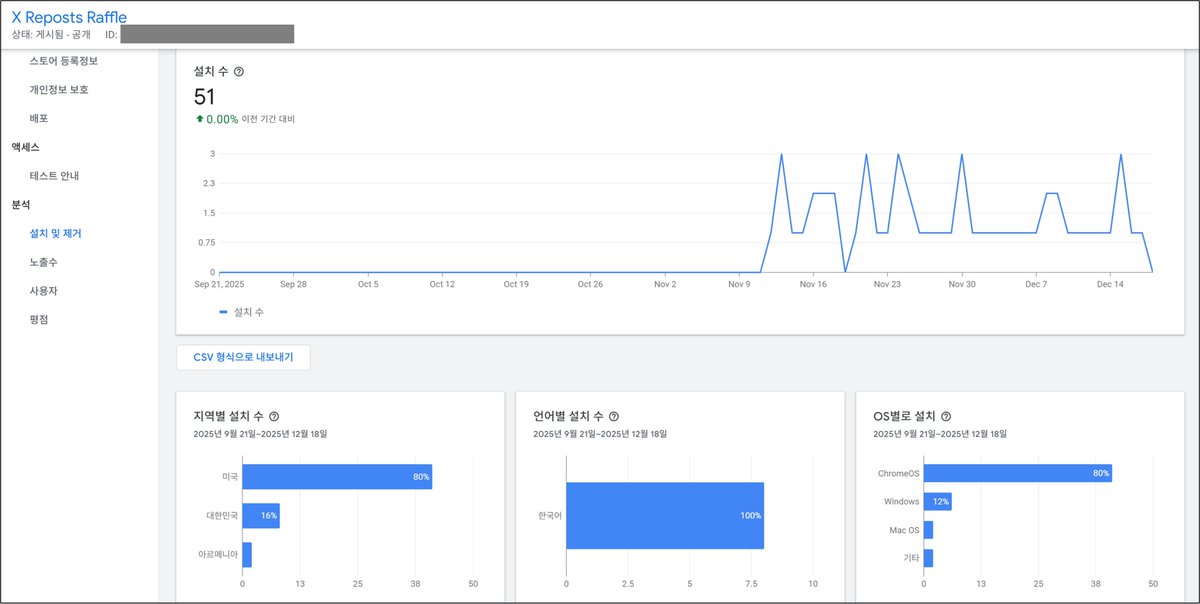Viewport: 1200px width, 604px height.
Task: Click the 대한민국 16% bar
Action: pyautogui.click(x=261, y=516)
